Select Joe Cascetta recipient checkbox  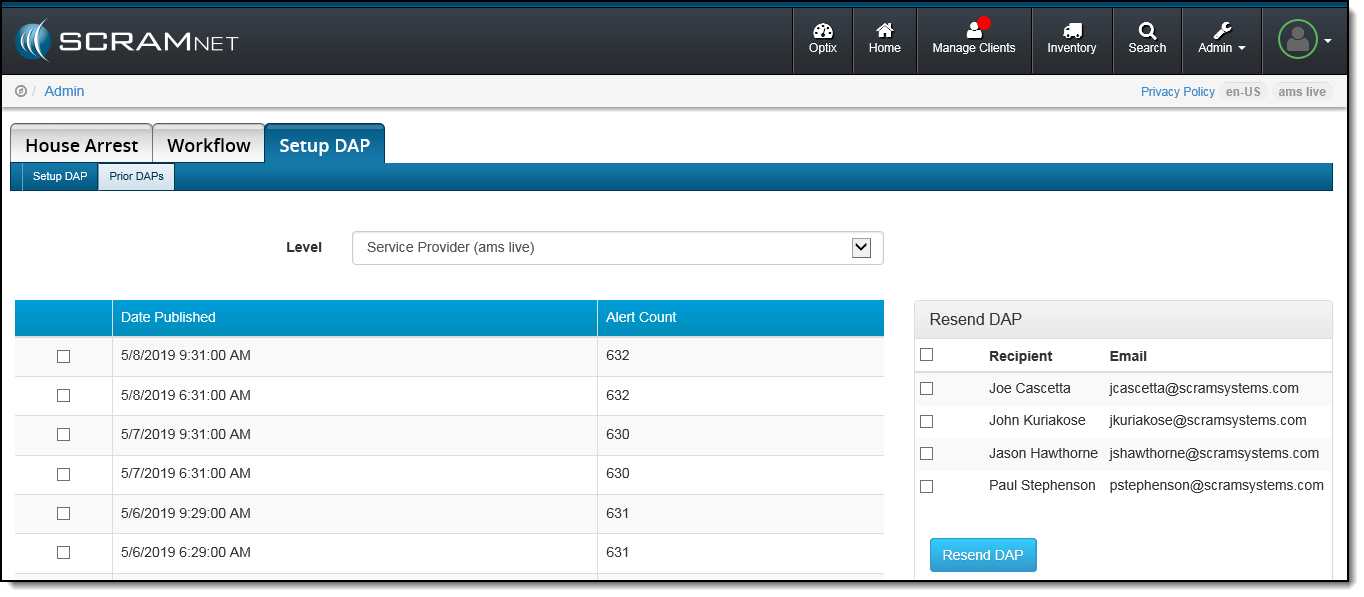[x=926, y=388]
